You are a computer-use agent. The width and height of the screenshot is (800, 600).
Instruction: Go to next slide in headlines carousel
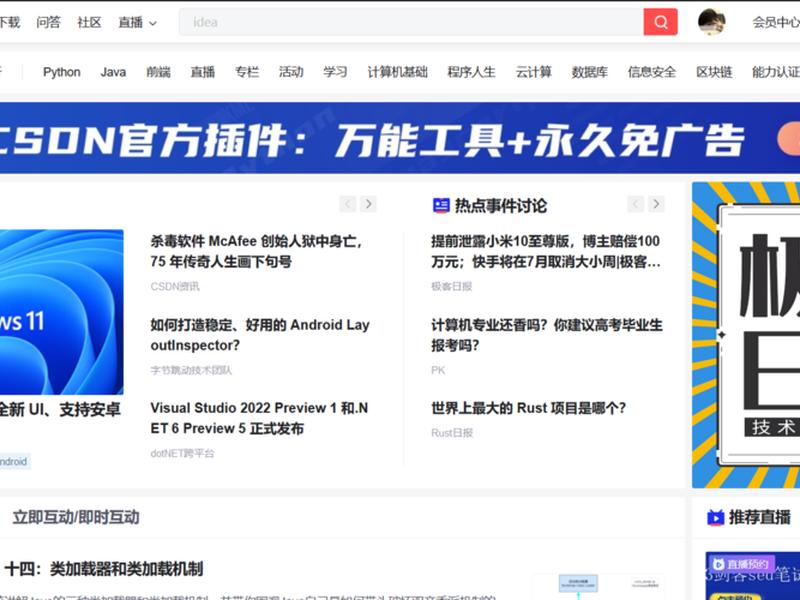[368, 204]
